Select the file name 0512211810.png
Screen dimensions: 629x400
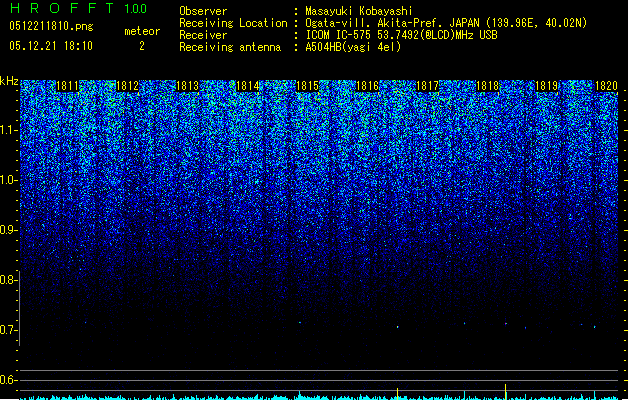[51, 26]
